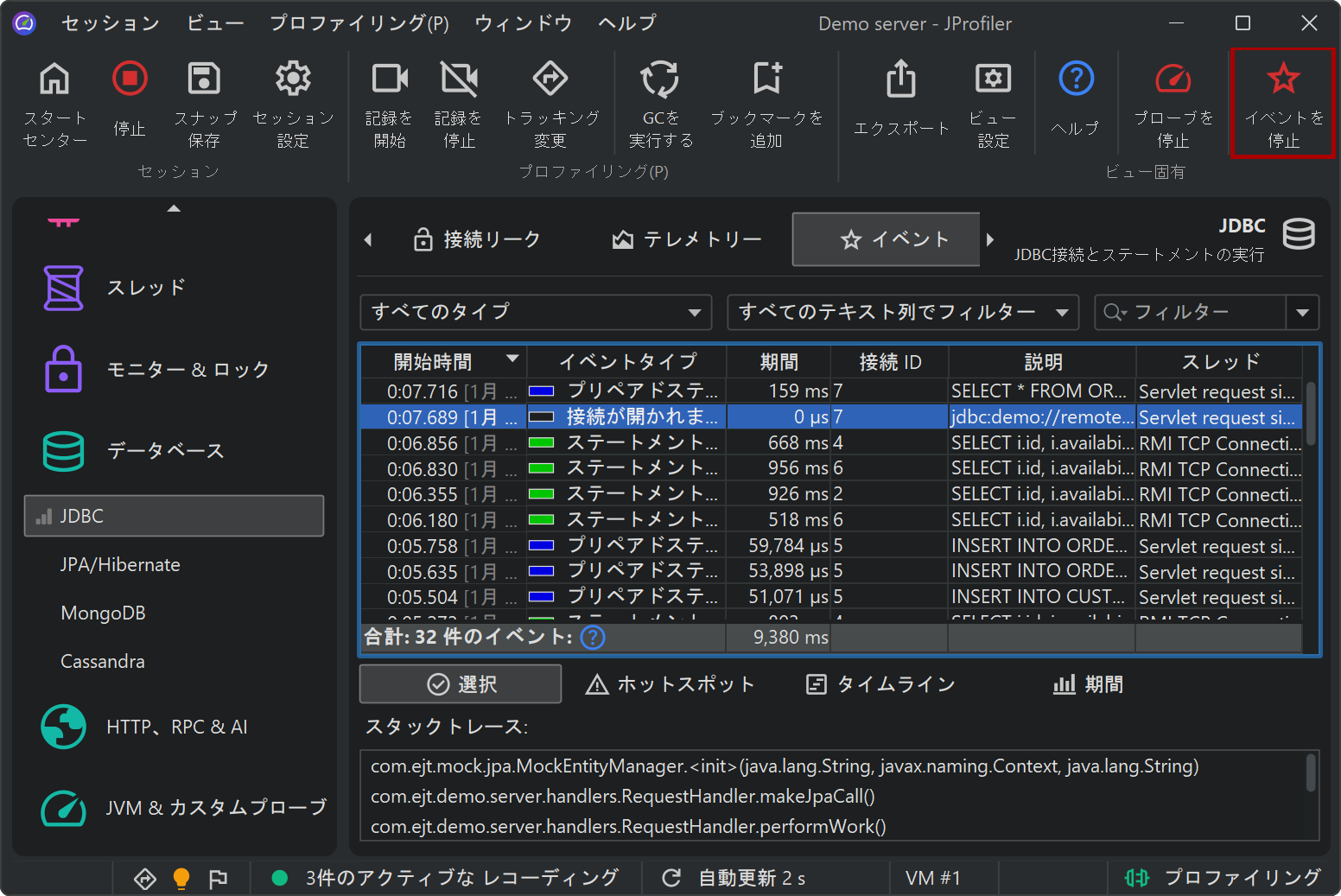Click the Export toolbar icon
Image resolution: width=1341 pixels, height=896 pixels.
[900, 79]
